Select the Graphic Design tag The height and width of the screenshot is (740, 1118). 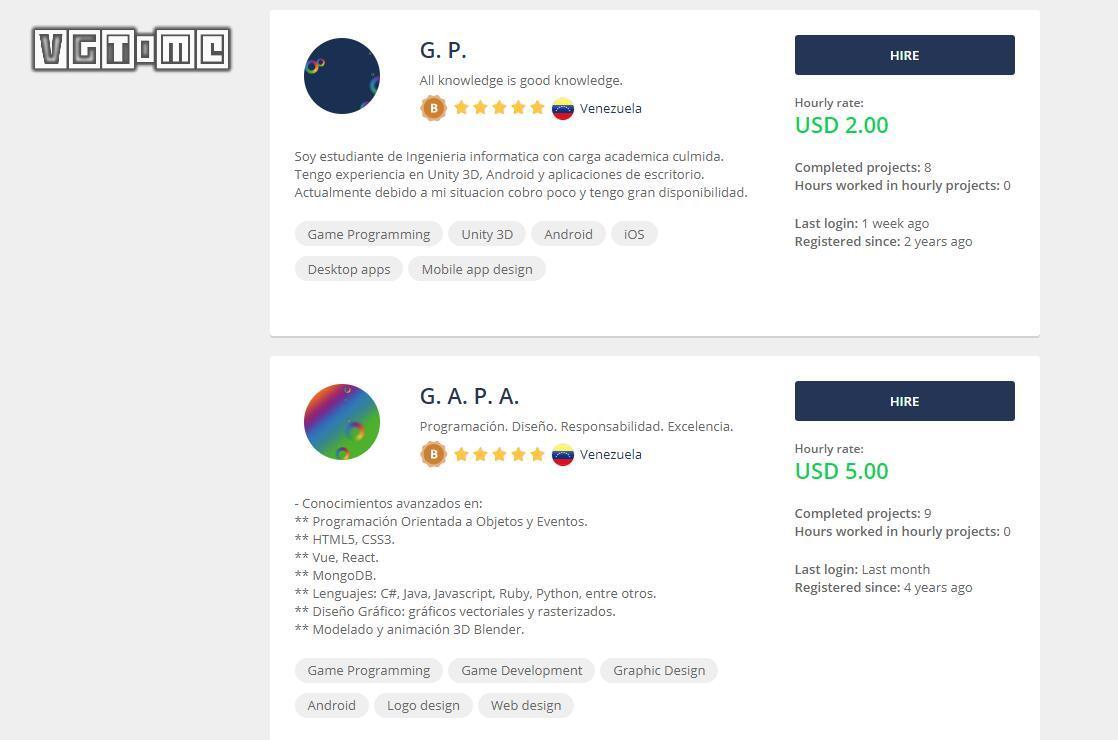(x=659, y=670)
